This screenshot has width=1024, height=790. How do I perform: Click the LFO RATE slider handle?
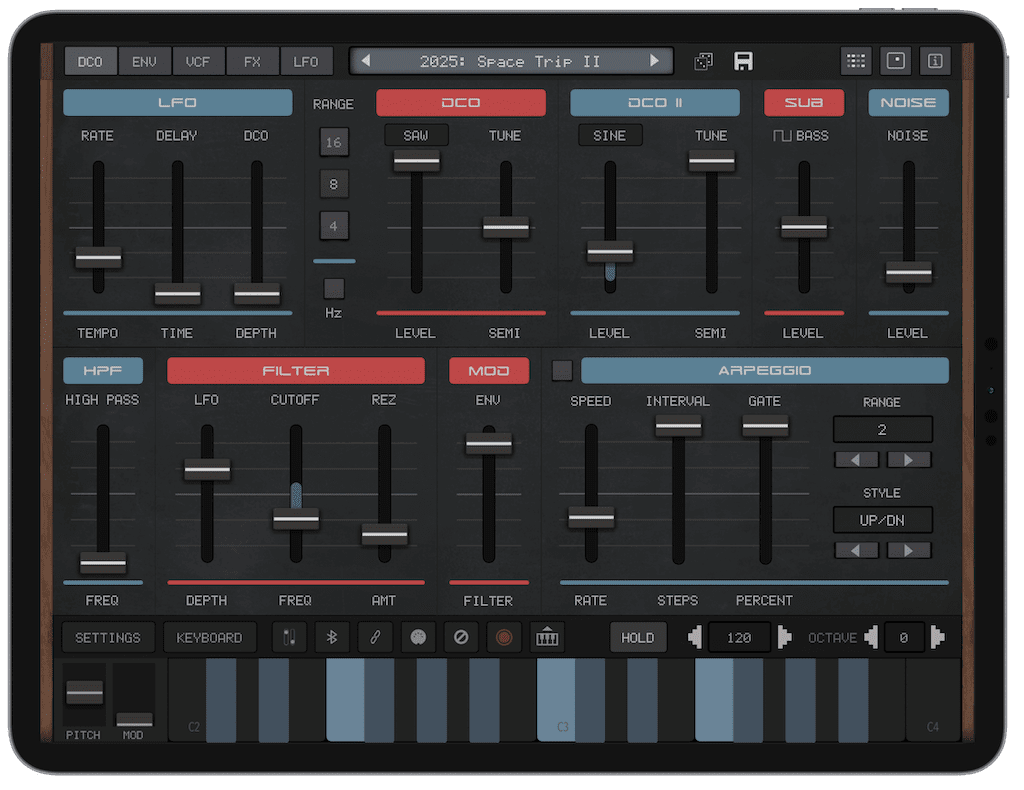pos(98,257)
